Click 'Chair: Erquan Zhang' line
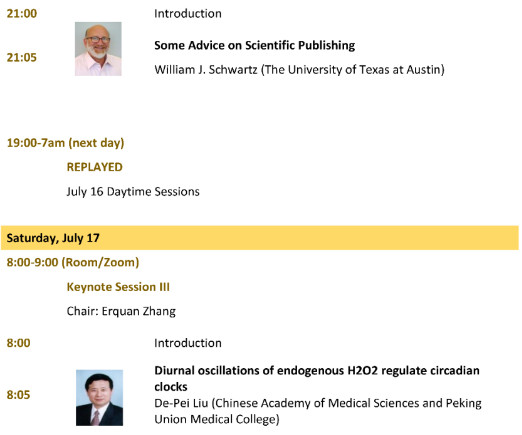 (121, 311)
